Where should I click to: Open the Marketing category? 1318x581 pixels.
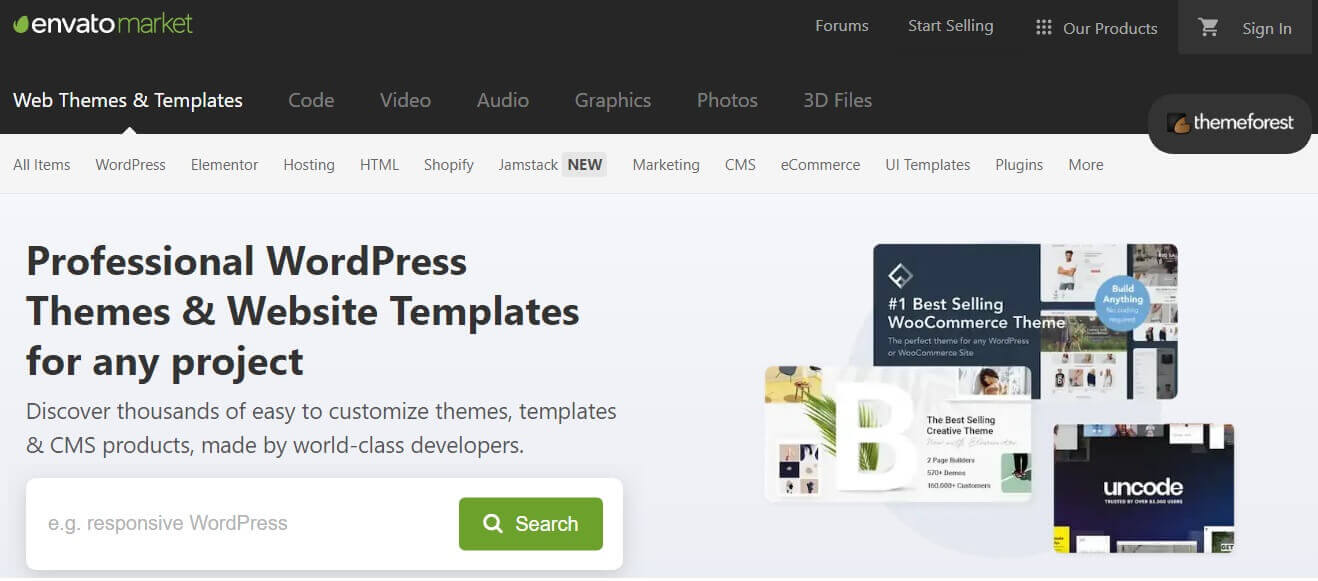tap(666, 165)
